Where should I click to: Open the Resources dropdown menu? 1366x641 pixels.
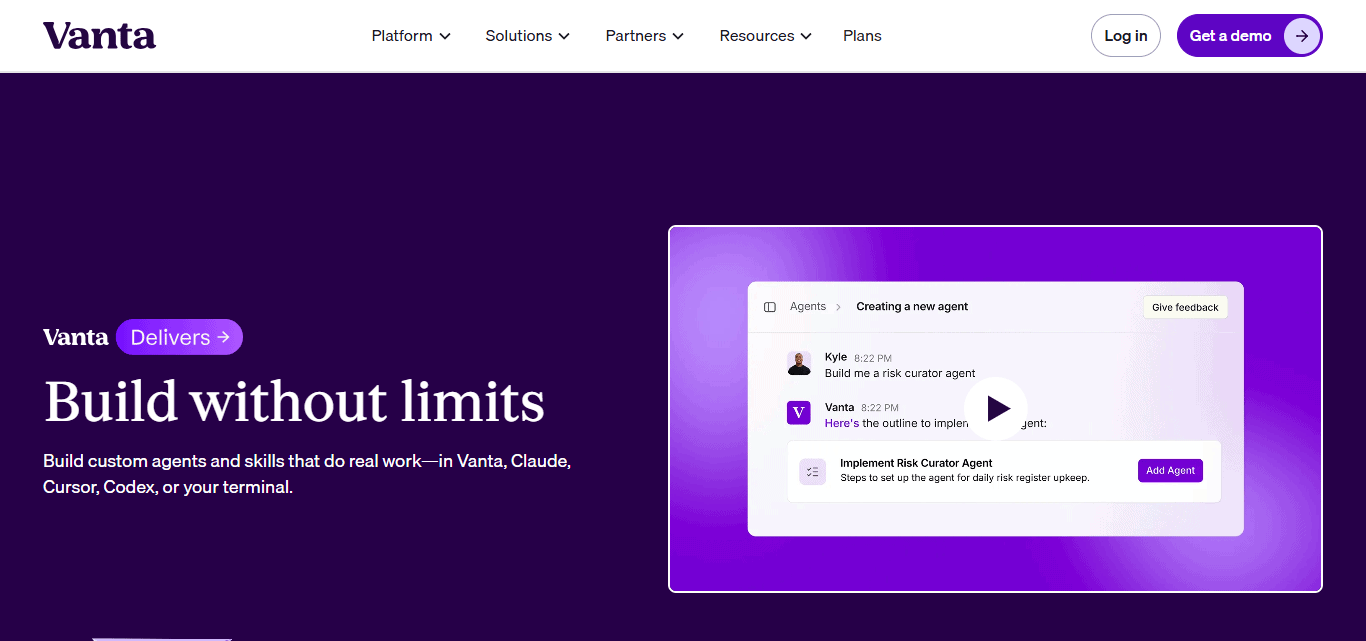pos(765,36)
